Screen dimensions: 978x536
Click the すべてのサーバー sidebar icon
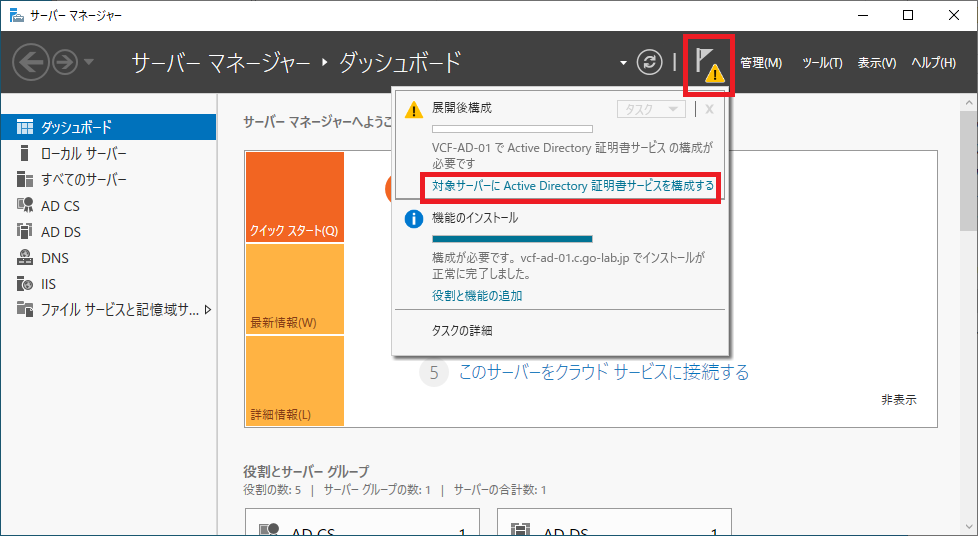click(x=25, y=180)
